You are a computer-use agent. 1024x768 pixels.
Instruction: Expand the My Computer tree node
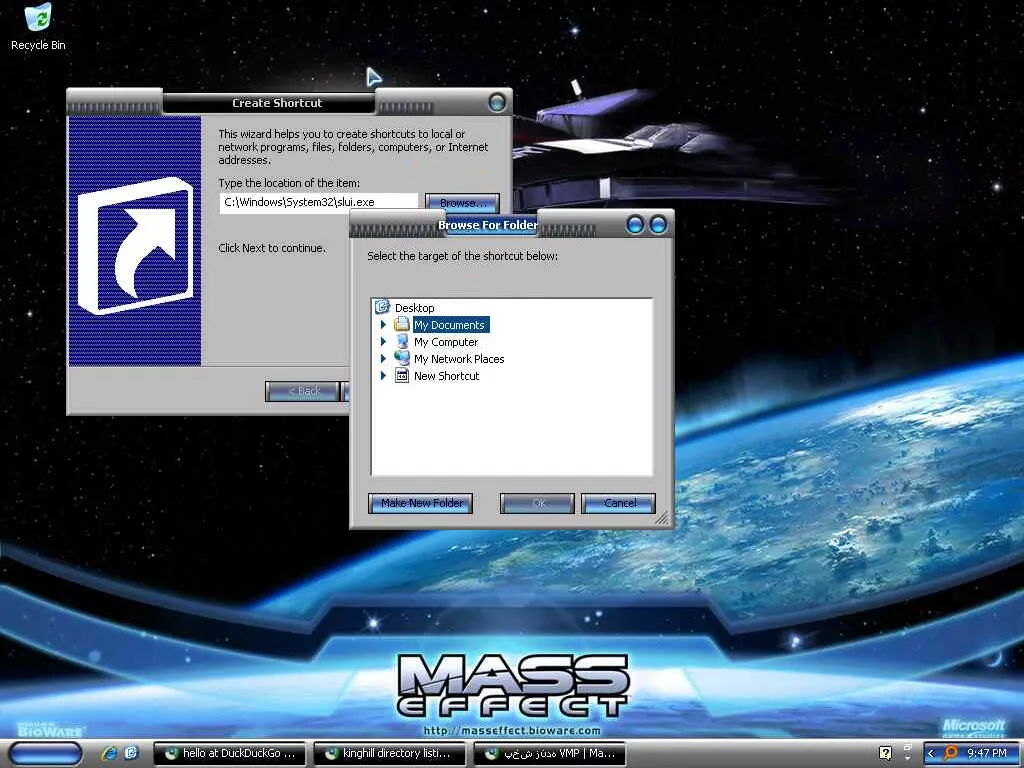(x=383, y=342)
